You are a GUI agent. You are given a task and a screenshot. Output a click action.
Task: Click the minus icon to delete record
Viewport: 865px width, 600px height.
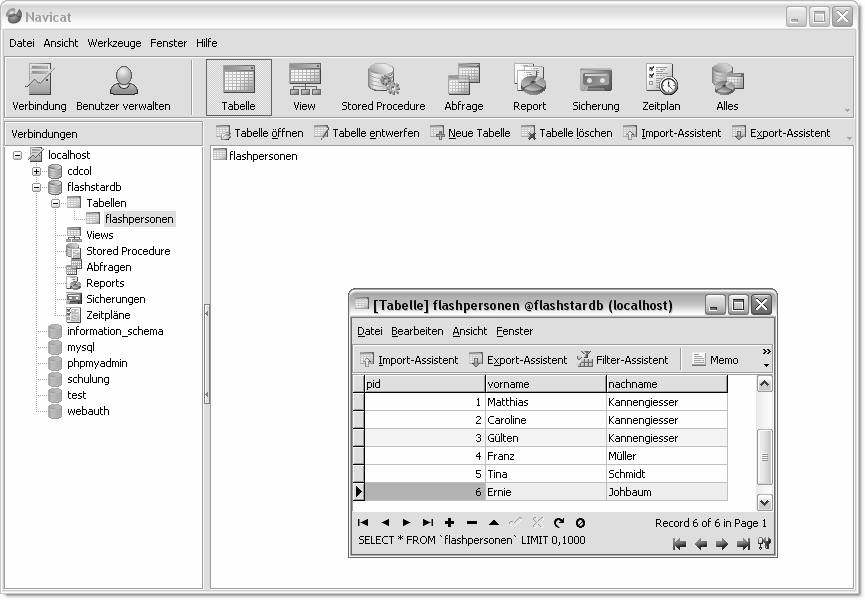coord(471,522)
